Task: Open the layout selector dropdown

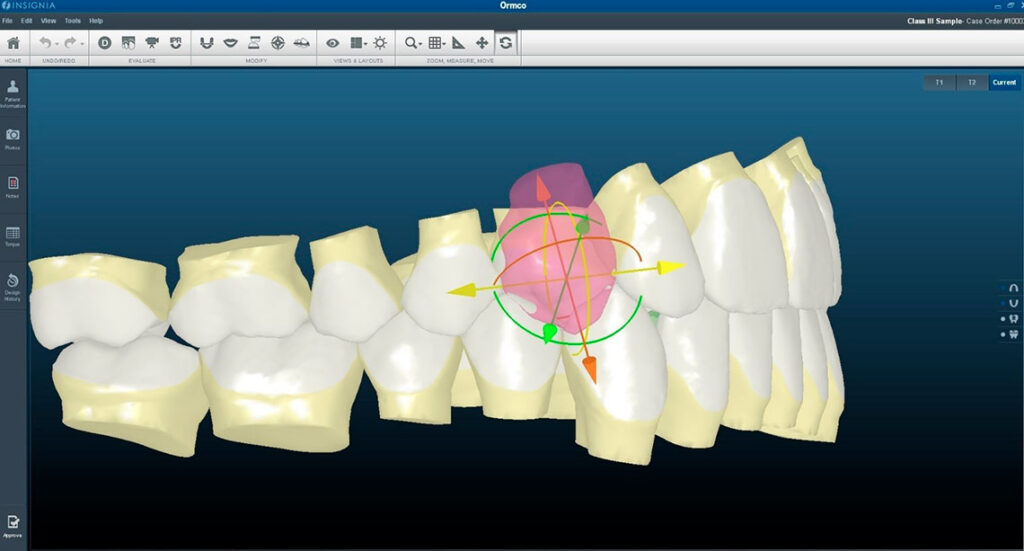Action: 357,43
